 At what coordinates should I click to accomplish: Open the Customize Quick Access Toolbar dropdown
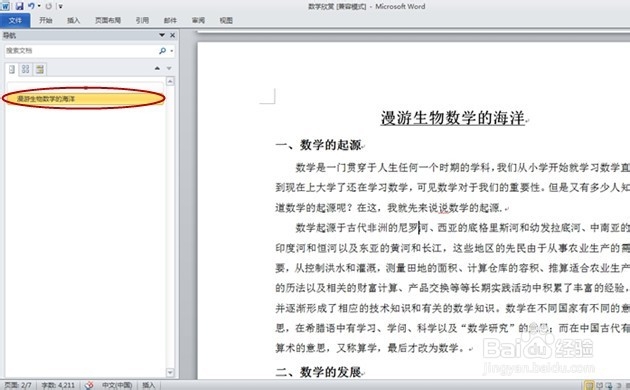click(60, 6)
